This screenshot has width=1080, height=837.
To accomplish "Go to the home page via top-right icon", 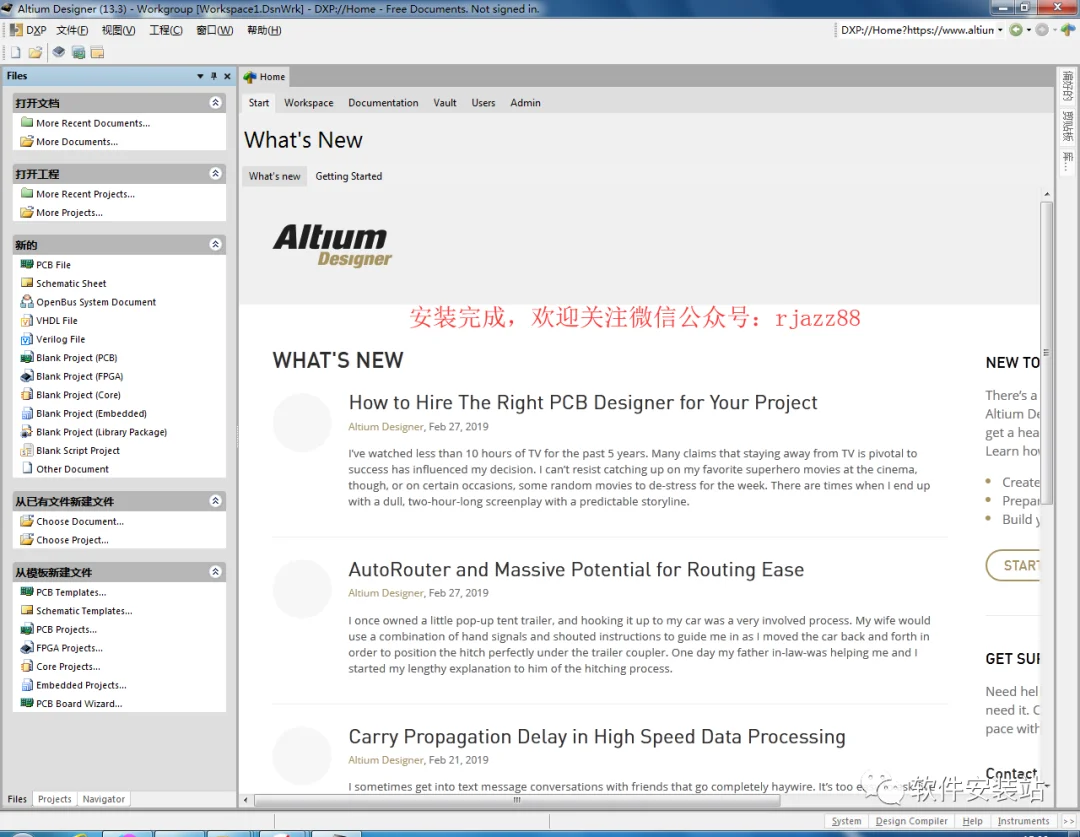I will click(x=1068, y=30).
